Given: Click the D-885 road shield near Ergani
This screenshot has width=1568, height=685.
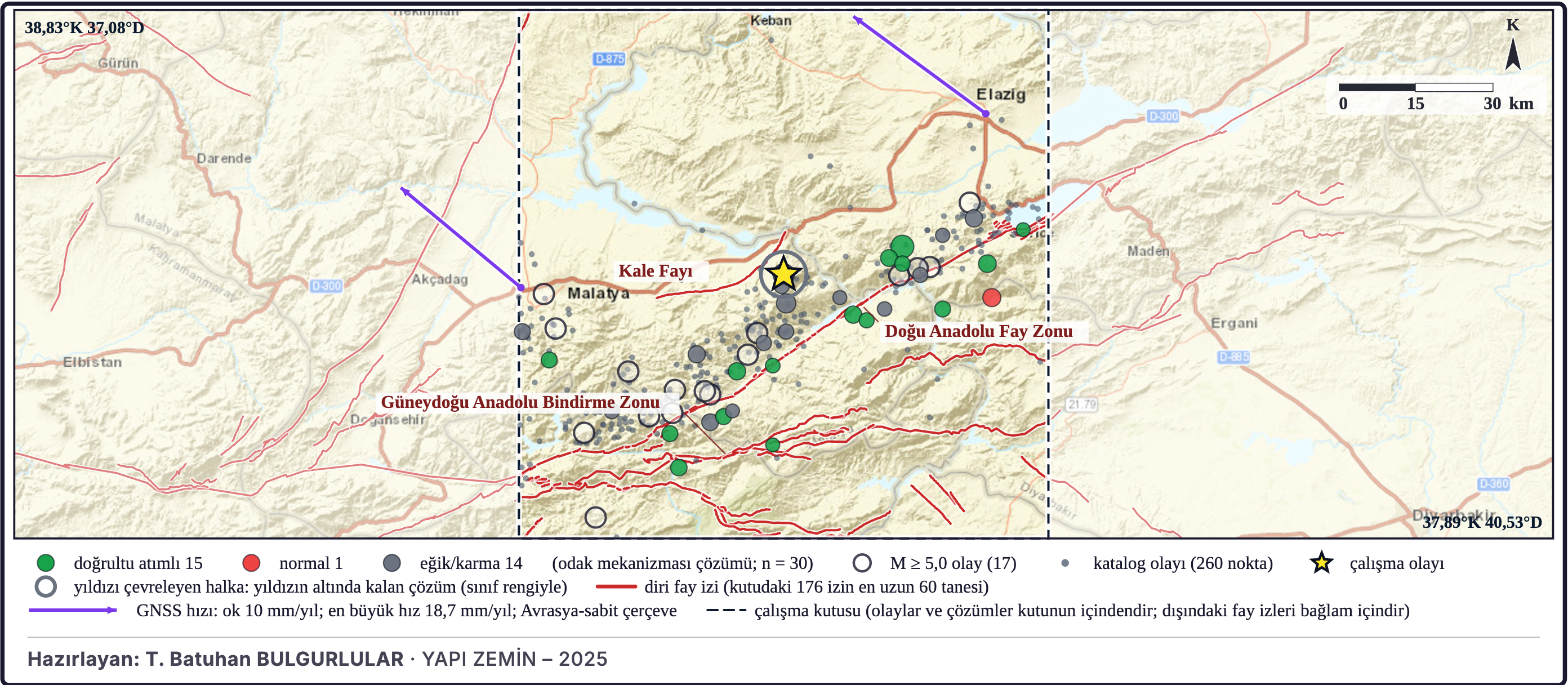Looking at the screenshot, I should coord(1234,357).
